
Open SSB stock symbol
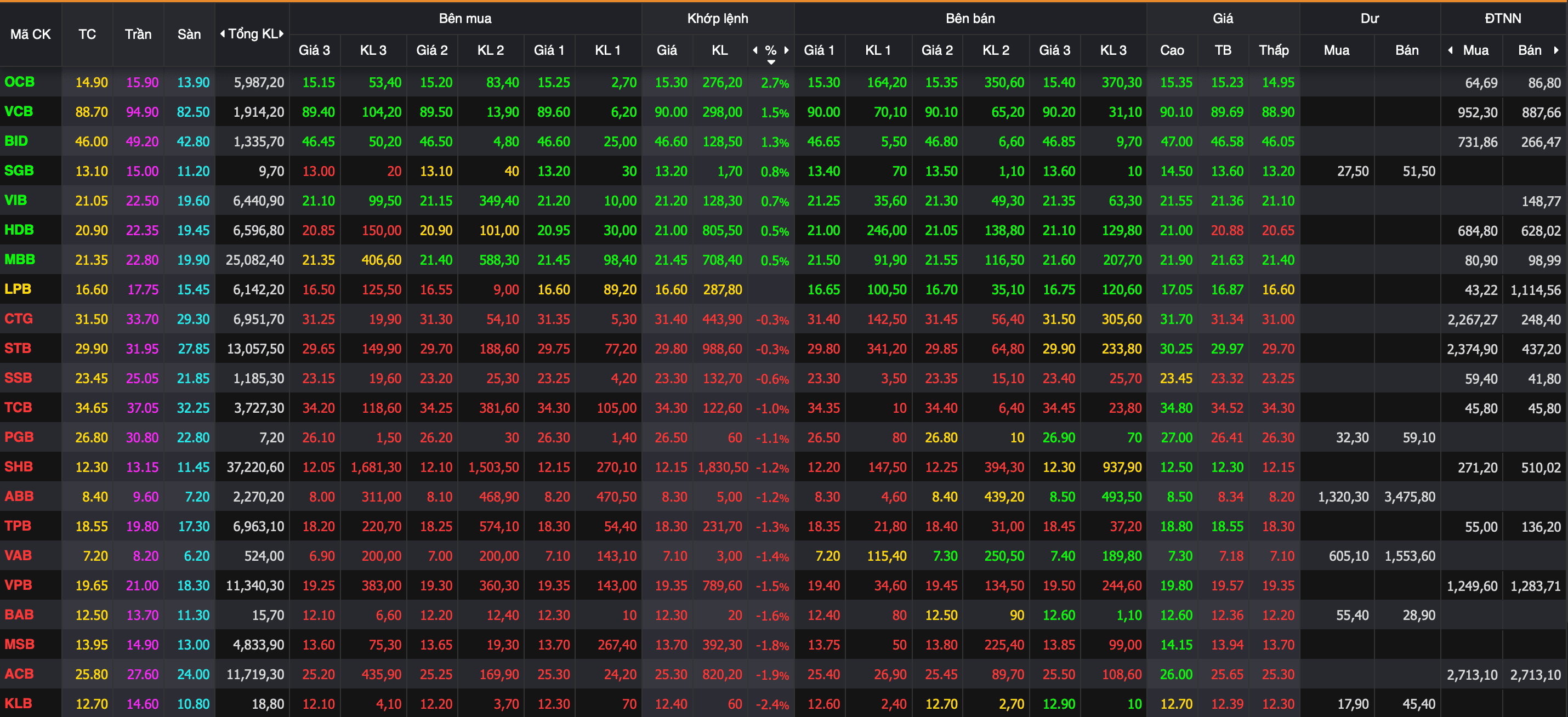point(18,377)
